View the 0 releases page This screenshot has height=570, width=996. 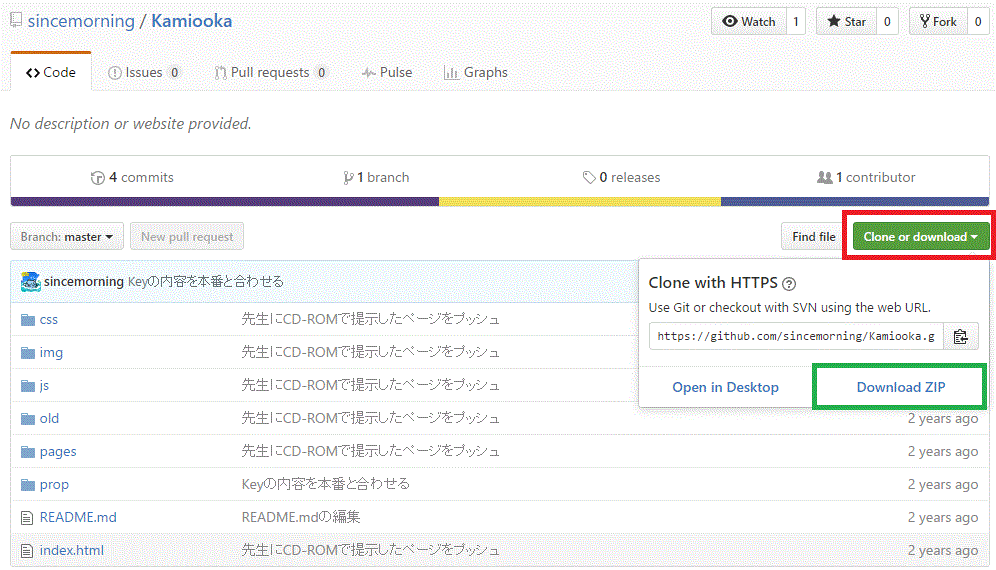pyautogui.click(x=621, y=177)
